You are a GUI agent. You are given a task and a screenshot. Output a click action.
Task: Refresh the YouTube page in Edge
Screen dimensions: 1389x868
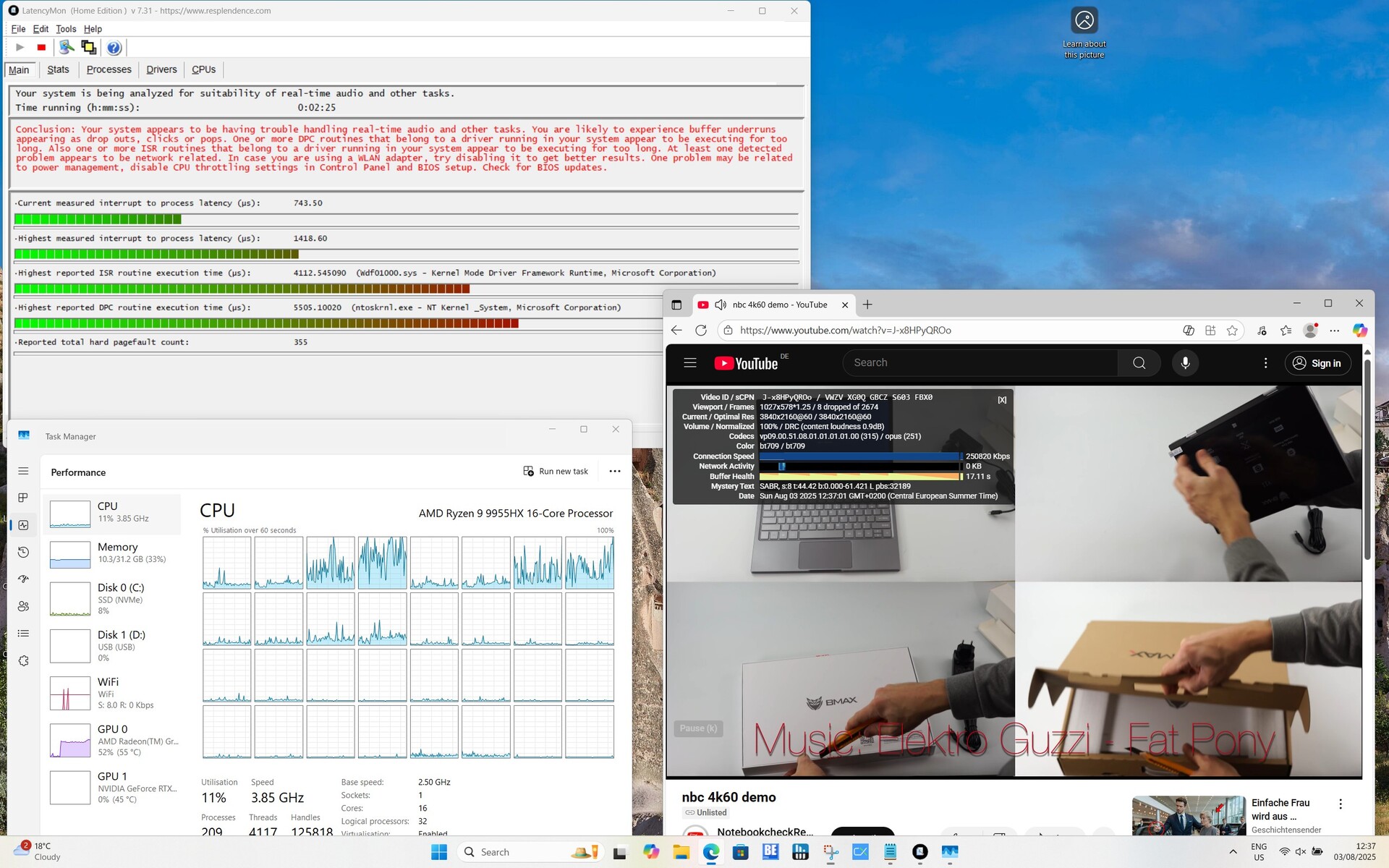click(700, 331)
